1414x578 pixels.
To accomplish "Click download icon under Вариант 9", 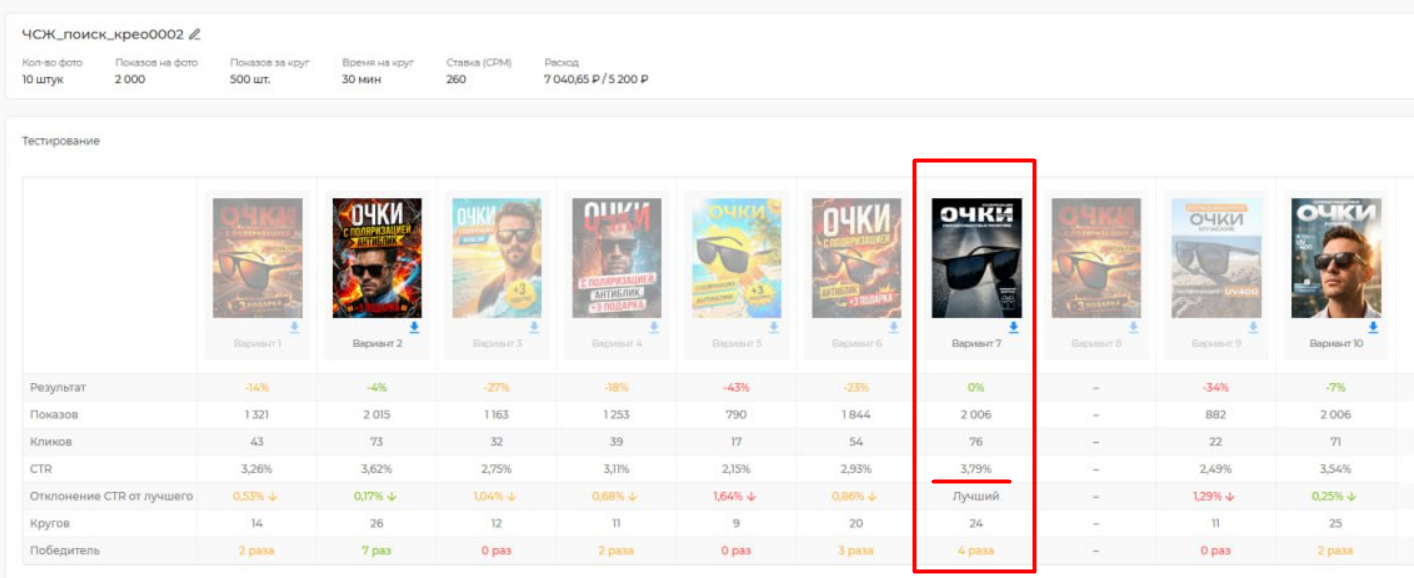I will click(1253, 327).
